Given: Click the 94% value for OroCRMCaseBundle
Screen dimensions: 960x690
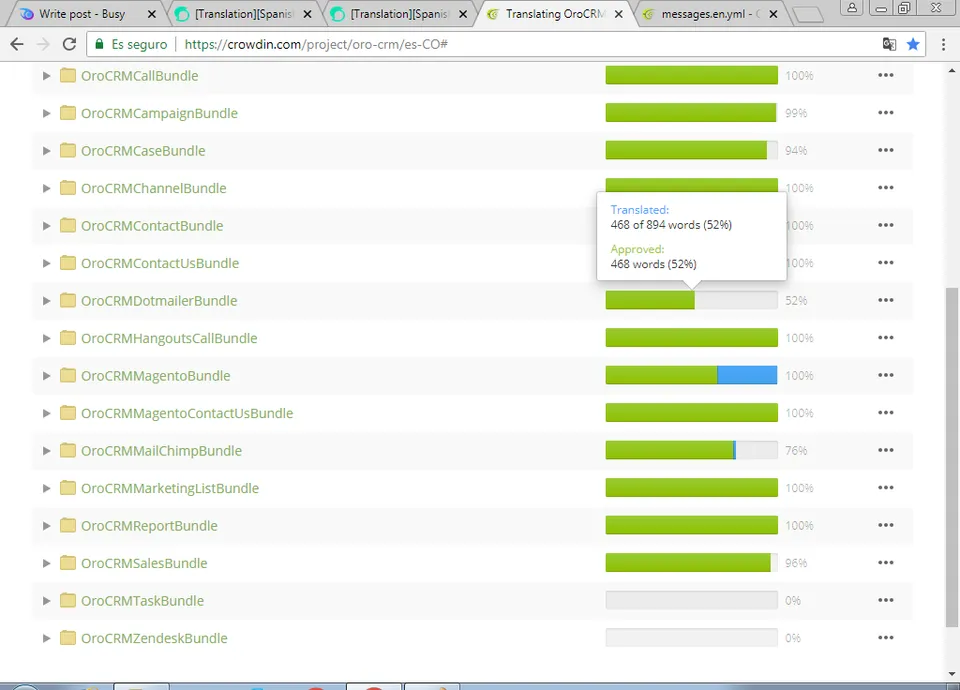Looking at the screenshot, I should click(x=796, y=151).
